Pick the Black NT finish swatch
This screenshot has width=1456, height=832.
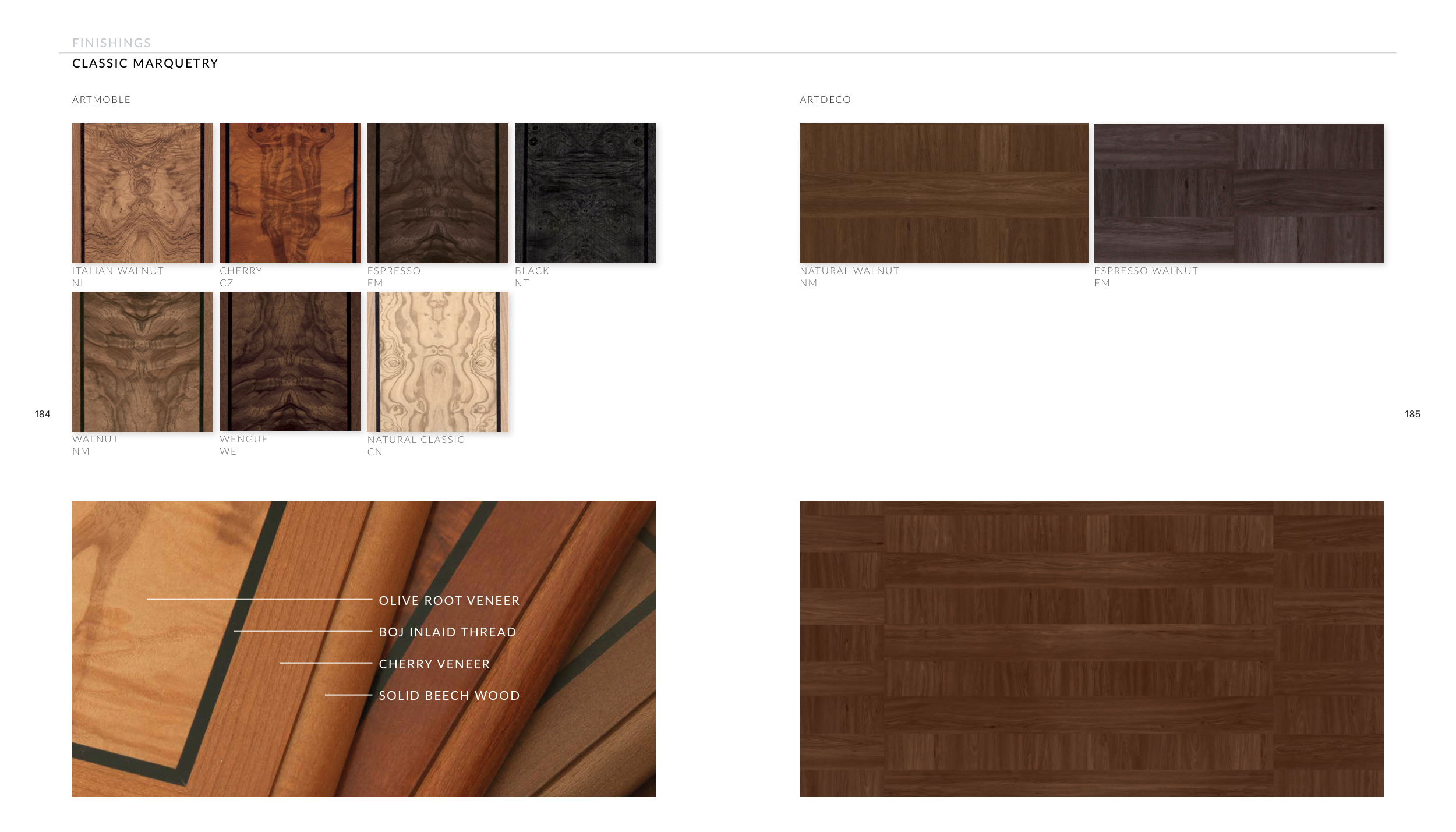[x=585, y=193]
